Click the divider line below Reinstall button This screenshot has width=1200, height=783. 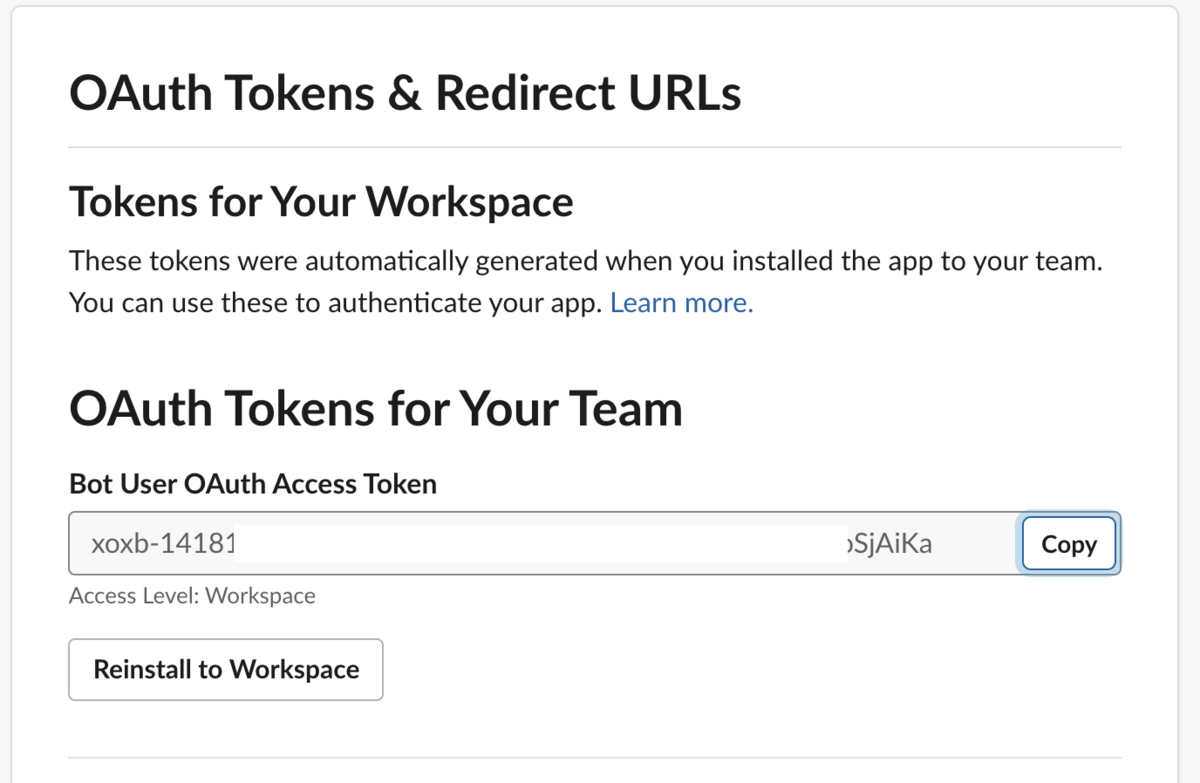595,757
